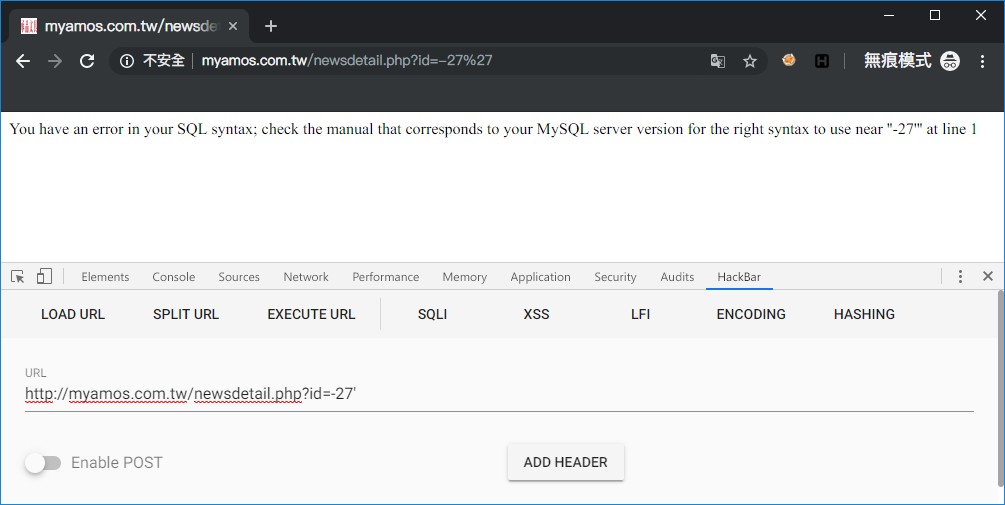Image resolution: width=1005 pixels, height=505 pixels.
Task: Close the DevTools panel
Action: coord(988,276)
